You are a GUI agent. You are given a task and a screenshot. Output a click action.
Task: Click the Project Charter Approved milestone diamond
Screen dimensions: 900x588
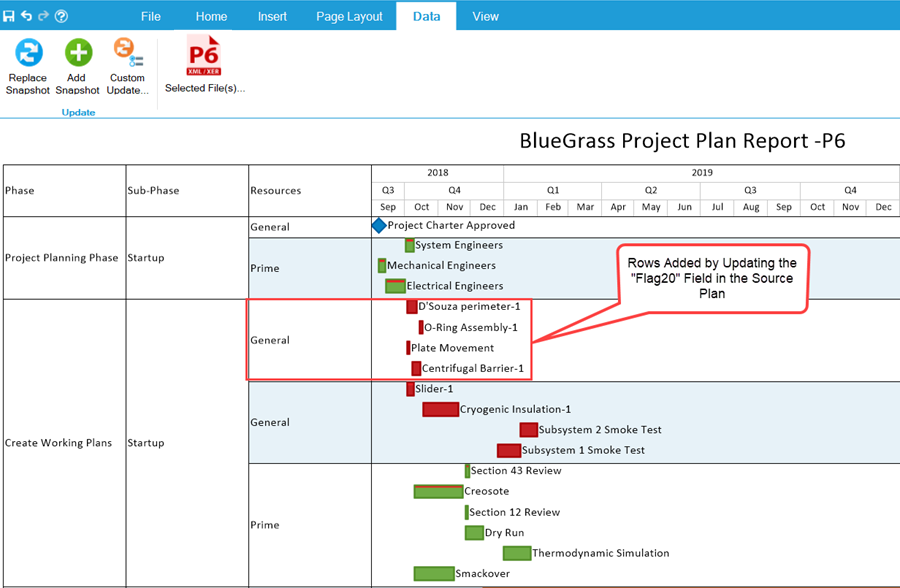[x=378, y=226]
